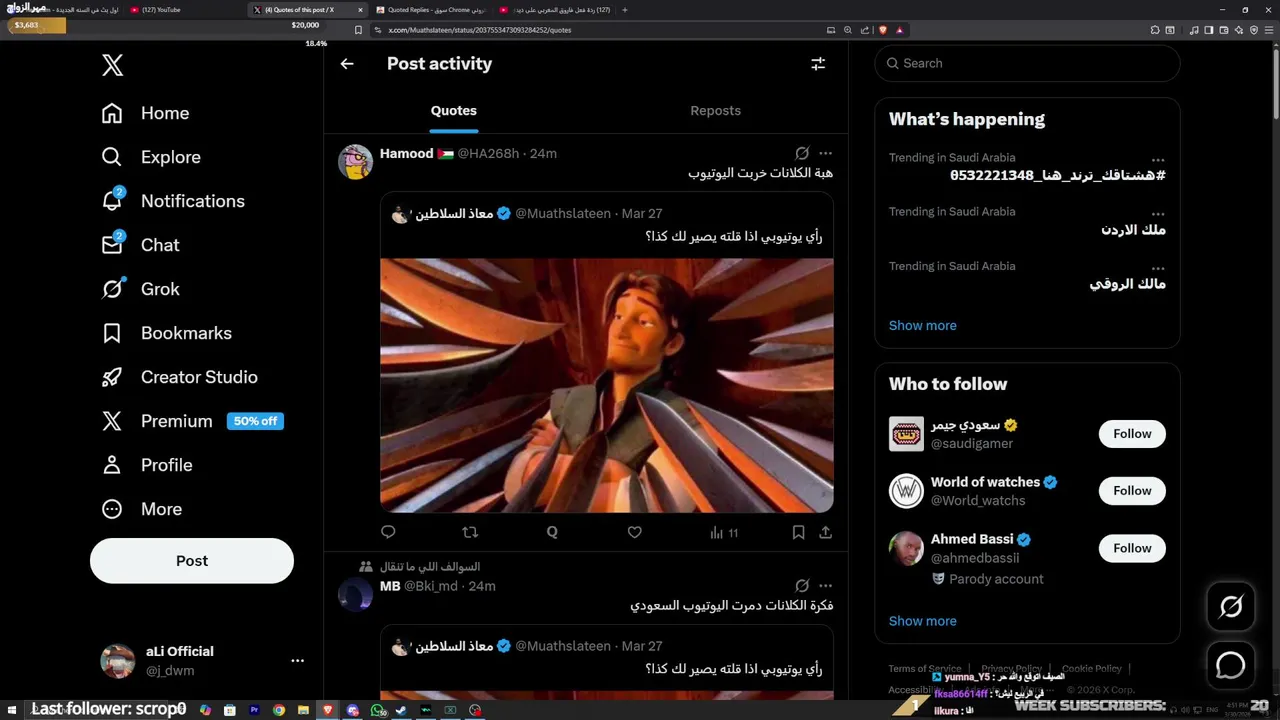Open the Terms of Service link
Image resolution: width=1280 pixels, height=720 pixels.
click(925, 668)
